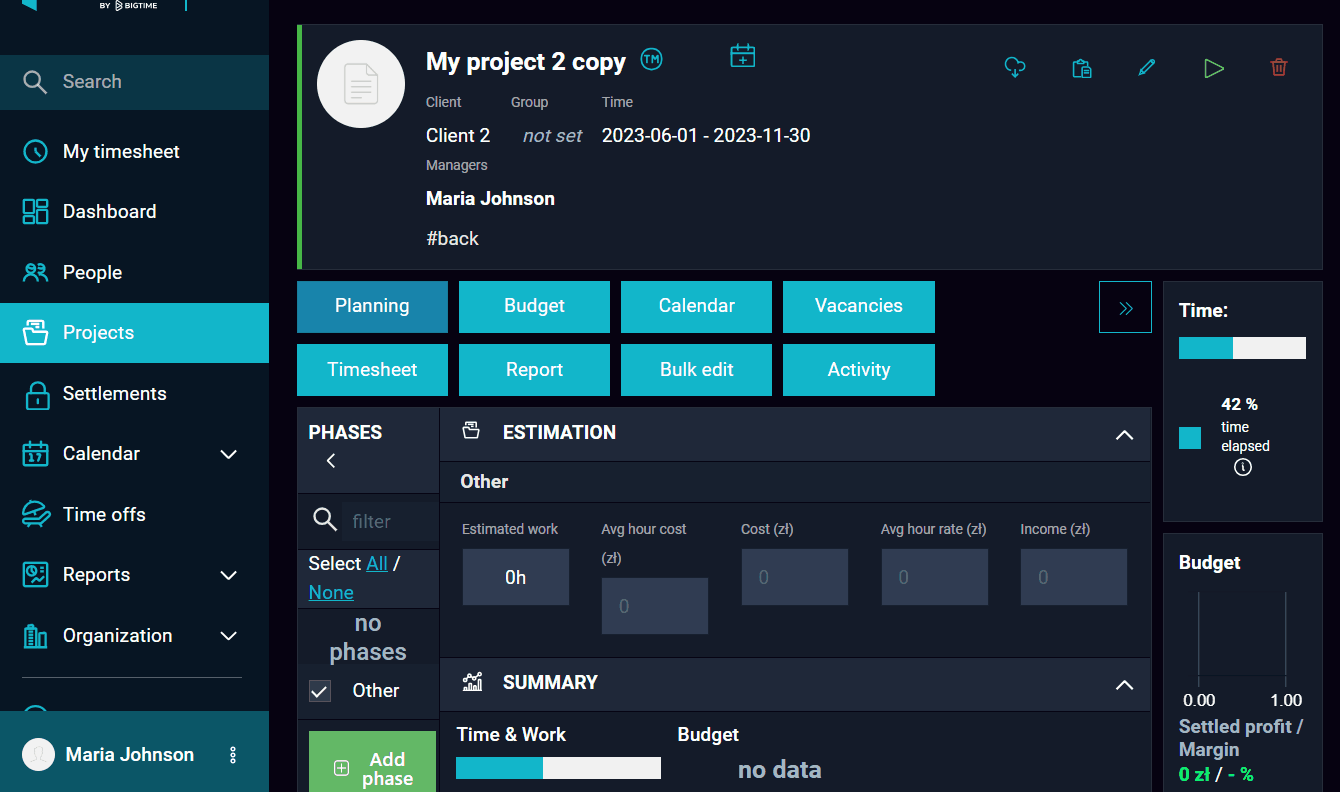Open the Timesheet tab
This screenshot has height=792, width=1340.
(372, 370)
